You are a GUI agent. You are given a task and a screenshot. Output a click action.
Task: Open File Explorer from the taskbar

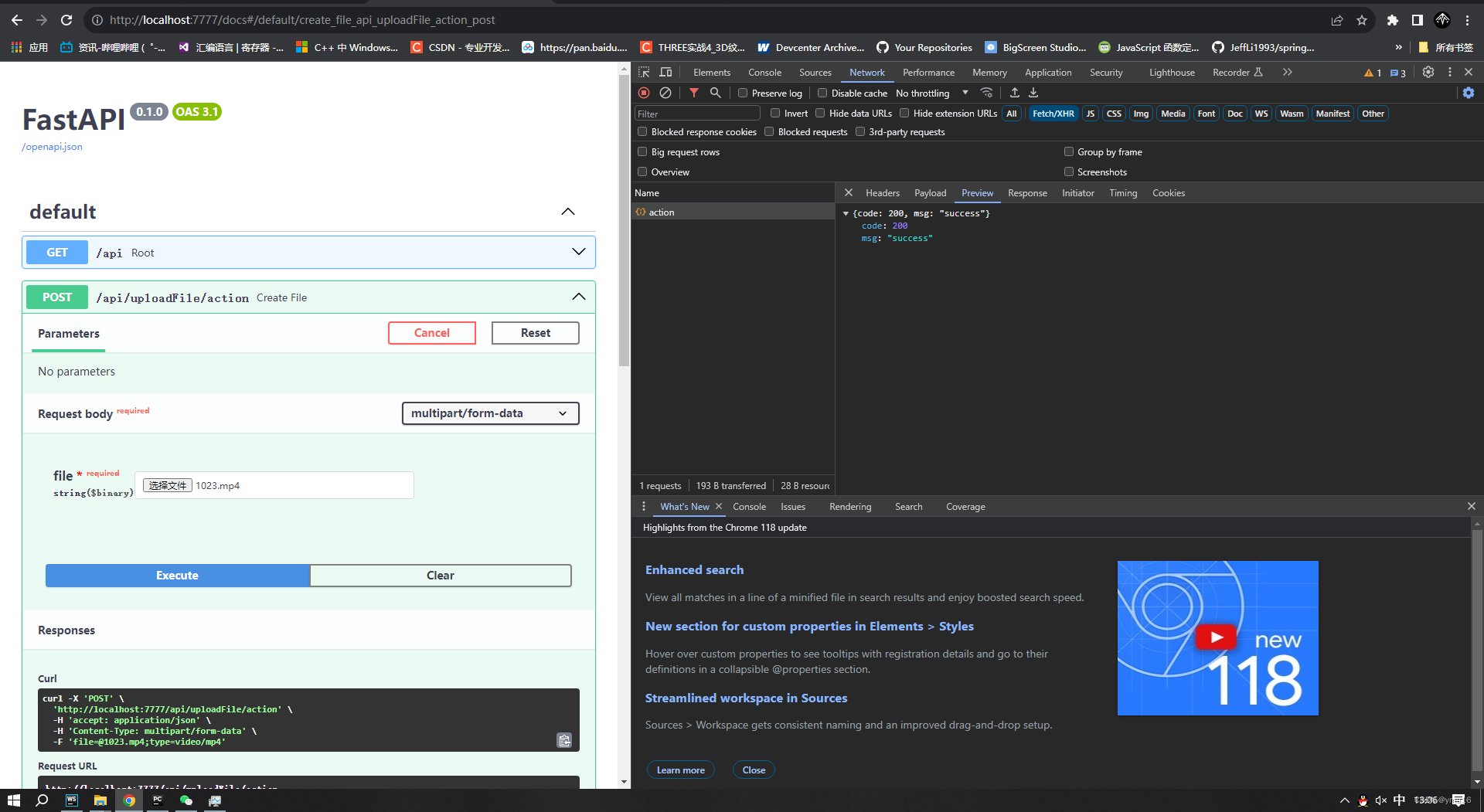100,800
